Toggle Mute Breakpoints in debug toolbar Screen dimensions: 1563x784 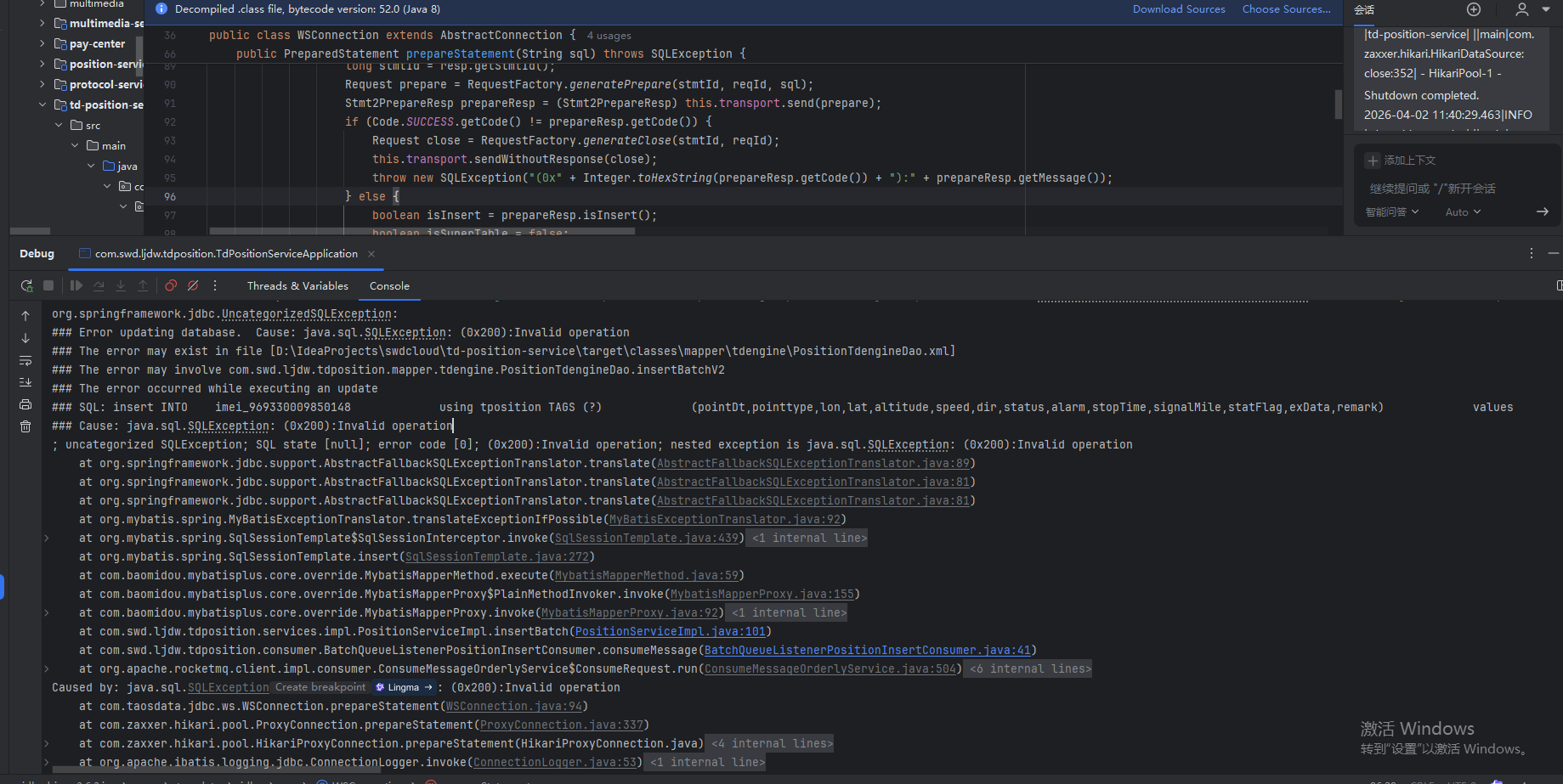pos(193,286)
